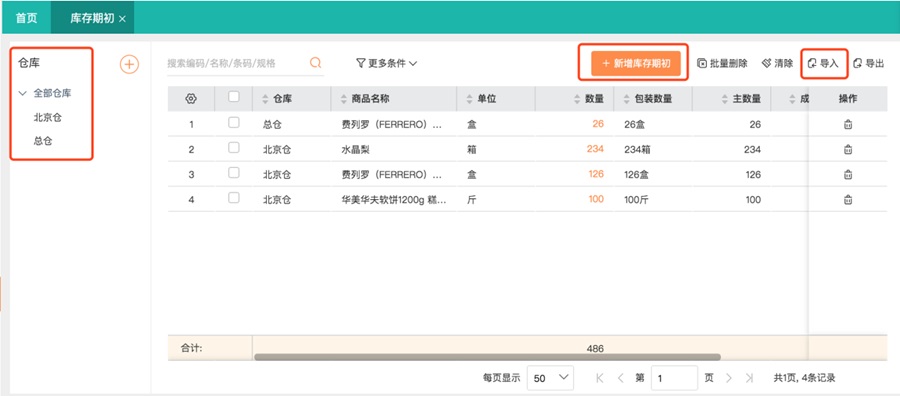The image size is (900, 396).
Task: Go to next page arrow
Action: [x=729, y=378]
